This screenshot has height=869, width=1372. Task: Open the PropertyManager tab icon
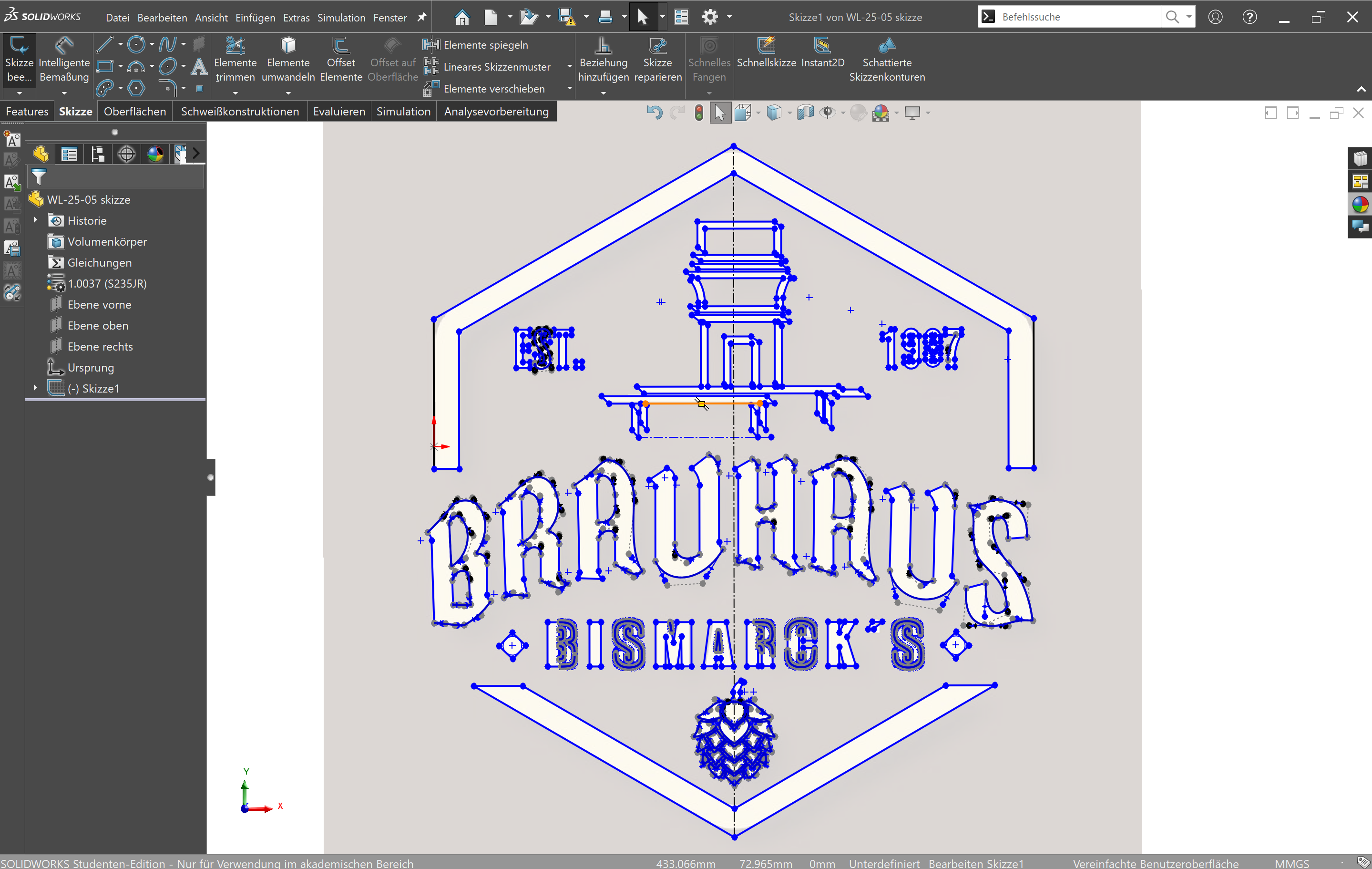(x=70, y=154)
